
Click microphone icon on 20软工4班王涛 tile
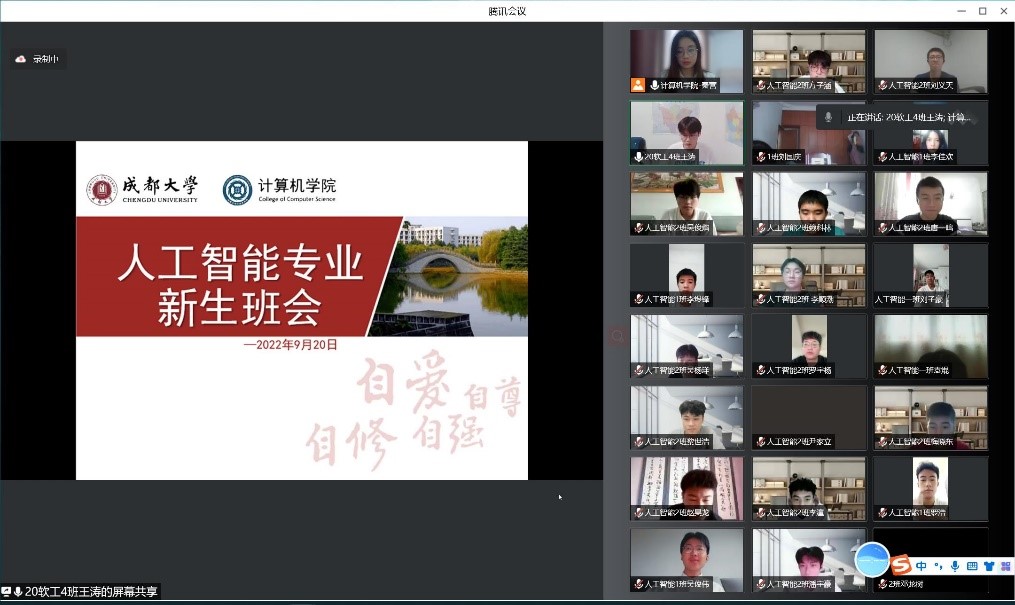point(638,157)
